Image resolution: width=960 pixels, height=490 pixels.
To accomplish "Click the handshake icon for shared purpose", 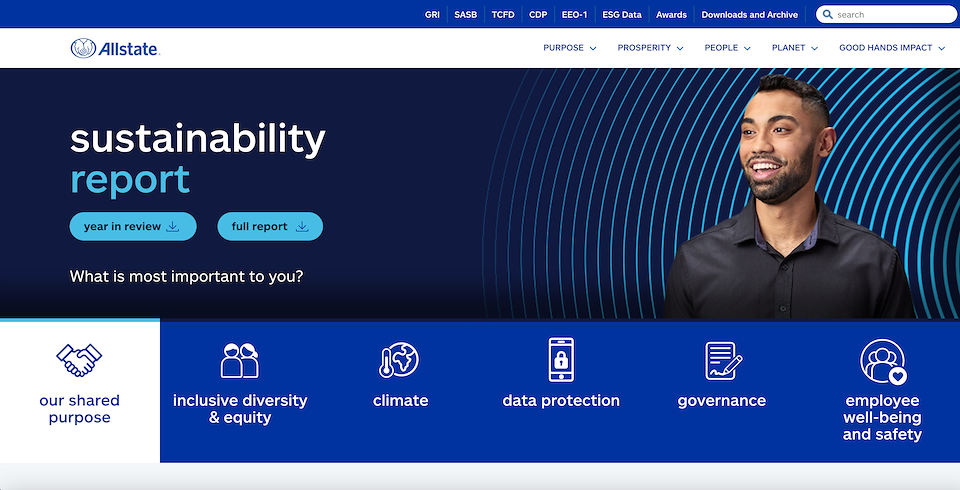I will (x=79, y=360).
